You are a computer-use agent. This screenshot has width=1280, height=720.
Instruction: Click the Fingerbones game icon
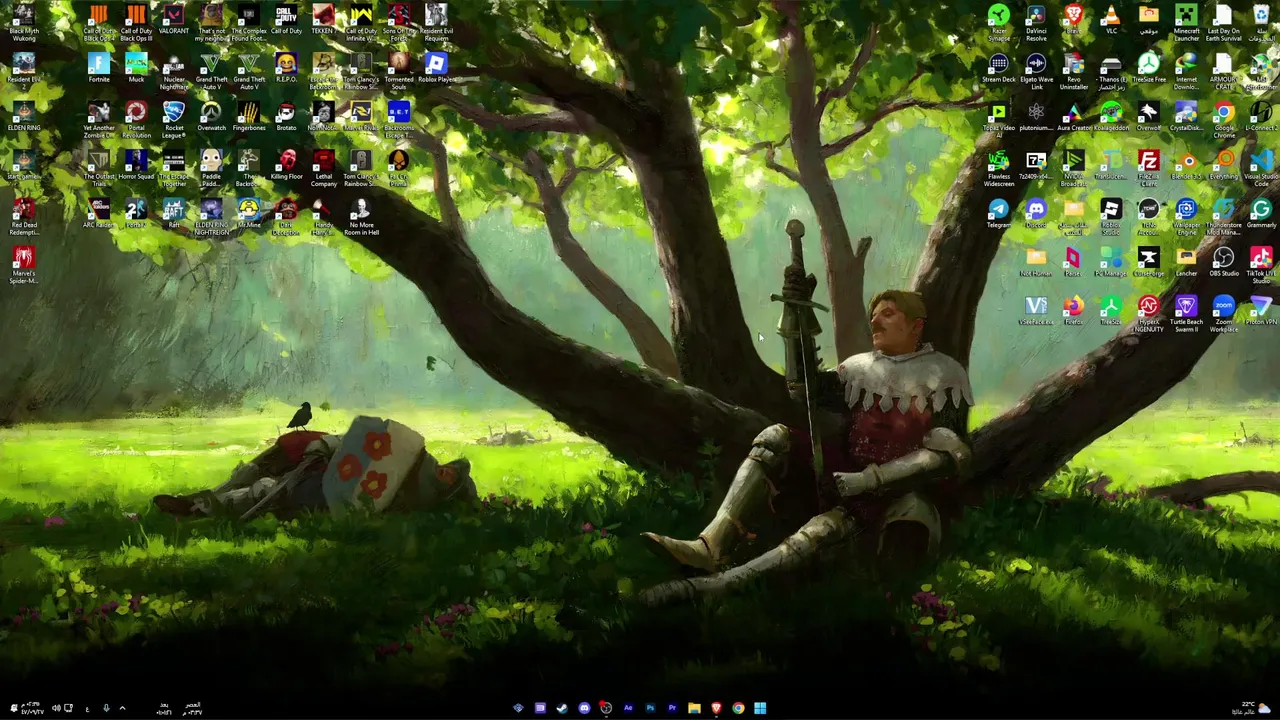pyautogui.click(x=249, y=117)
